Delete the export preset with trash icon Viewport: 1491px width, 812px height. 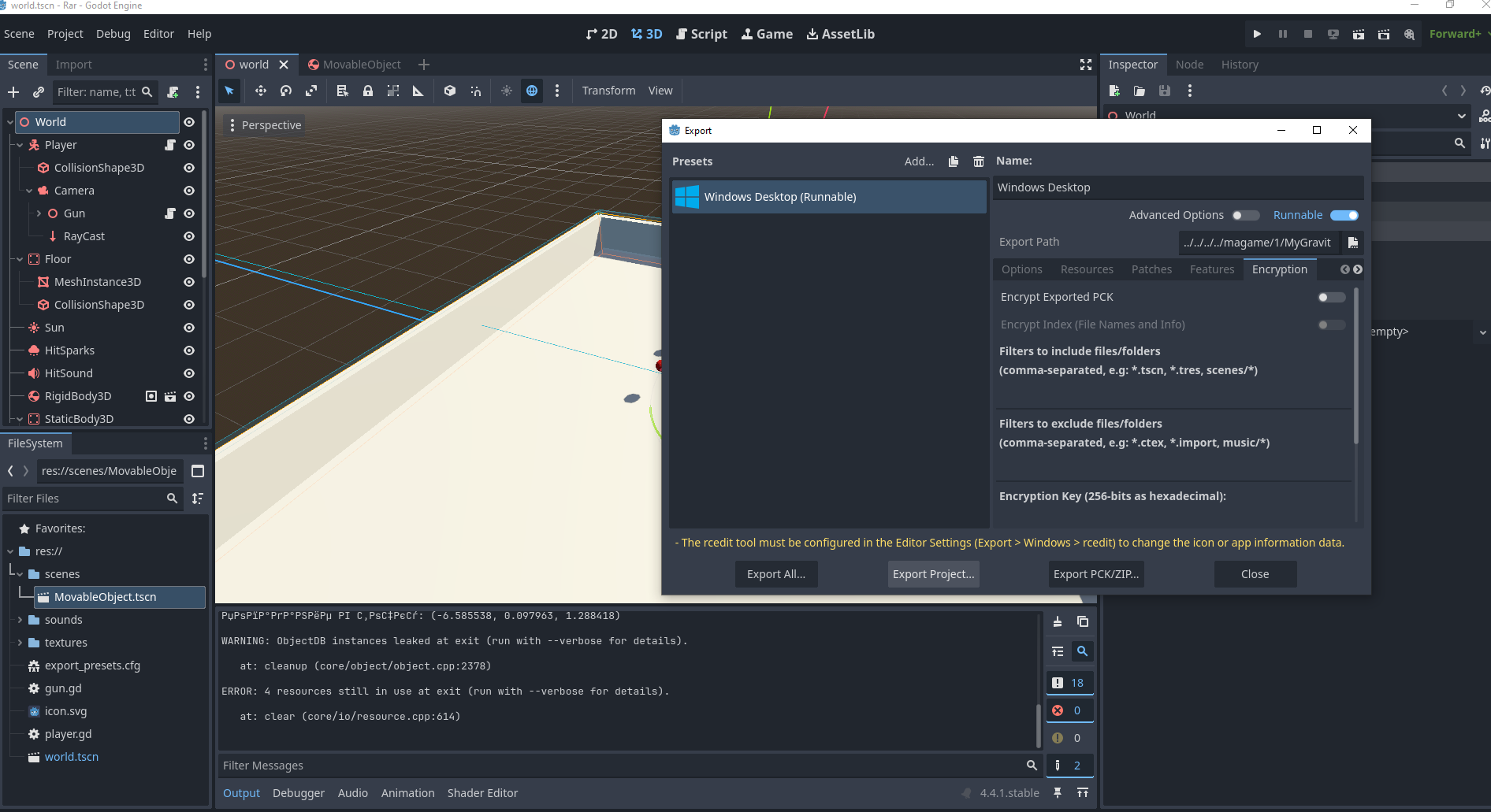click(x=978, y=161)
